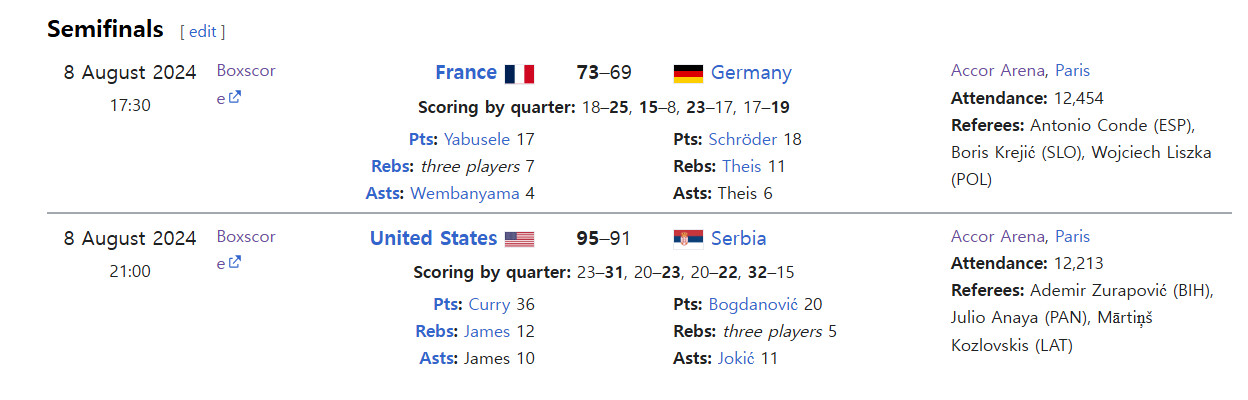
Task: Open the Serbia team link
Action: click(739, 238)
